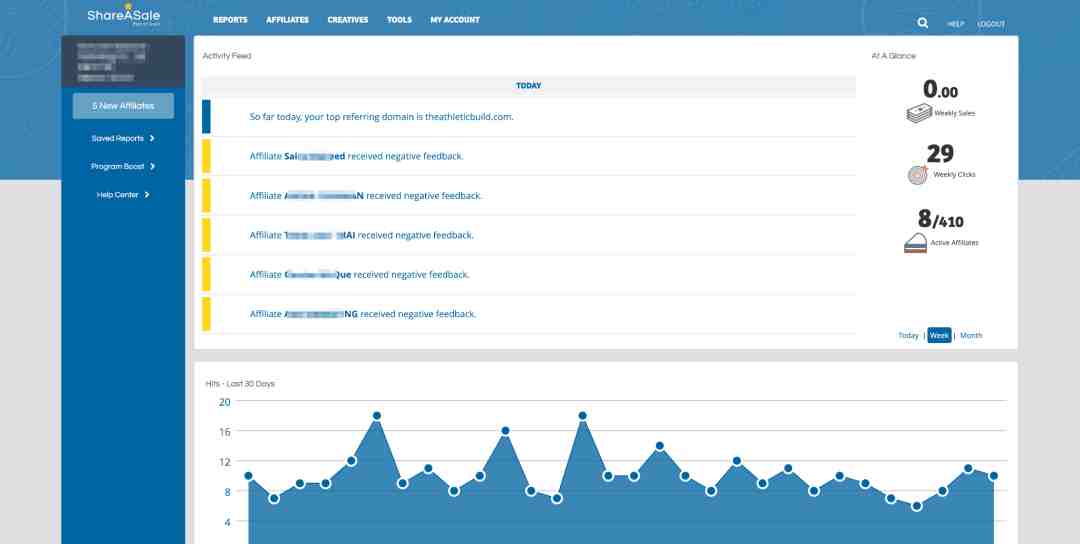Switch At A Glance to Today
This screenshot has height=544, width=1080.
pos(908,336)
